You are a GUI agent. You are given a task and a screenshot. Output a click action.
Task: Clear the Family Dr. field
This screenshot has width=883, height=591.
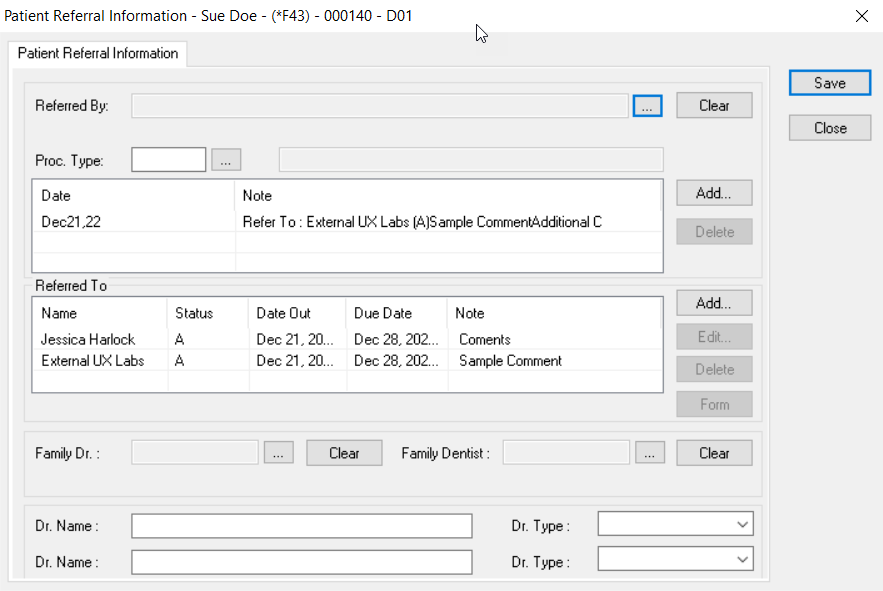tap(344, 453)
